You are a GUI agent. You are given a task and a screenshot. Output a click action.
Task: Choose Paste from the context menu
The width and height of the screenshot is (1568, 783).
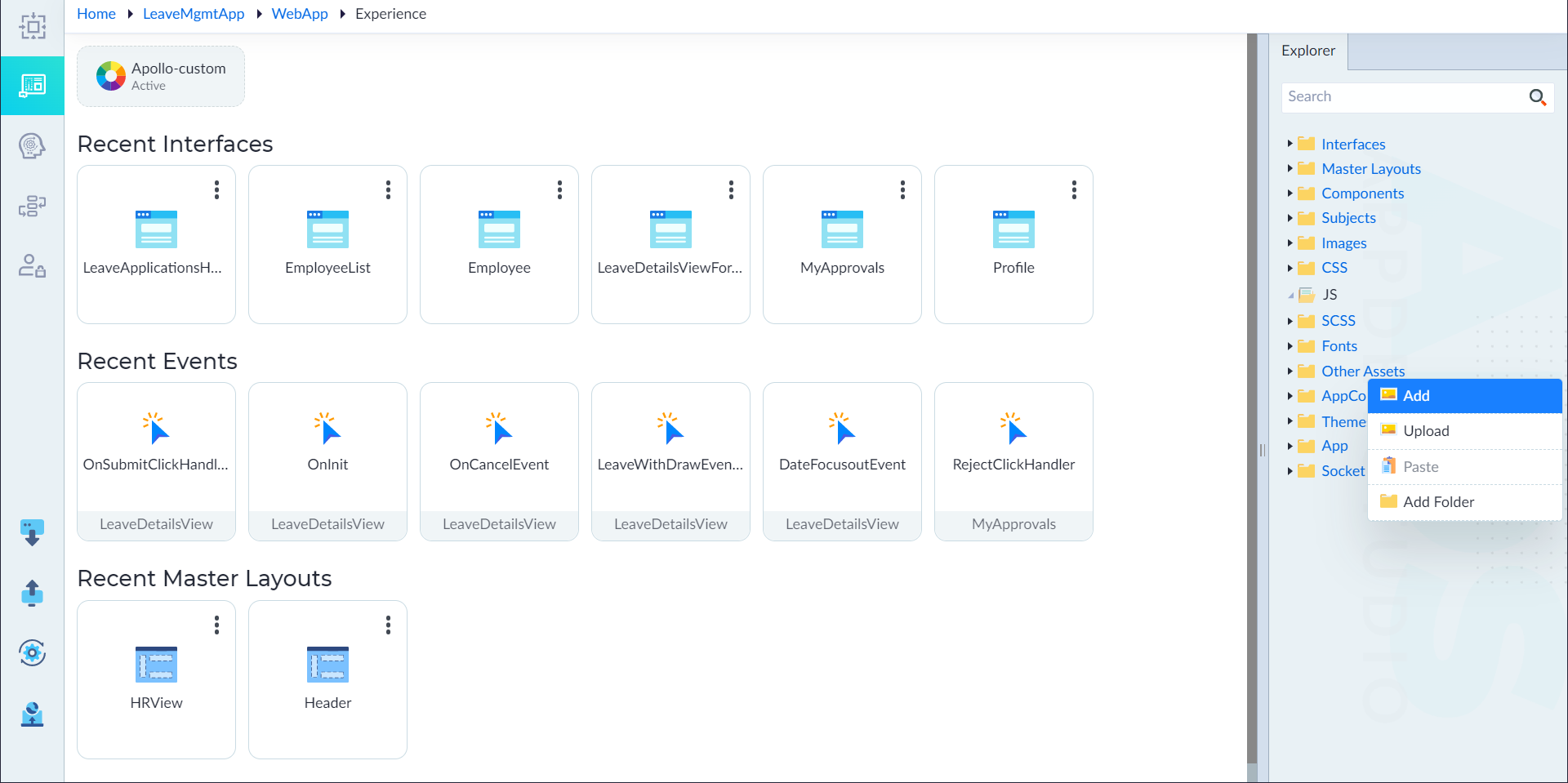coord(1464,467)
